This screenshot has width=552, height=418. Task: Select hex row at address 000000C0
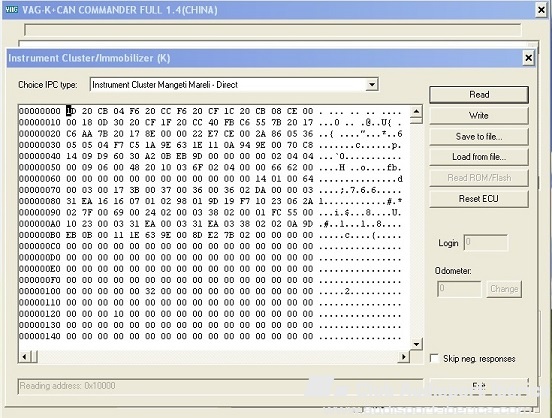pyautogui.click(x=210, y=246)
